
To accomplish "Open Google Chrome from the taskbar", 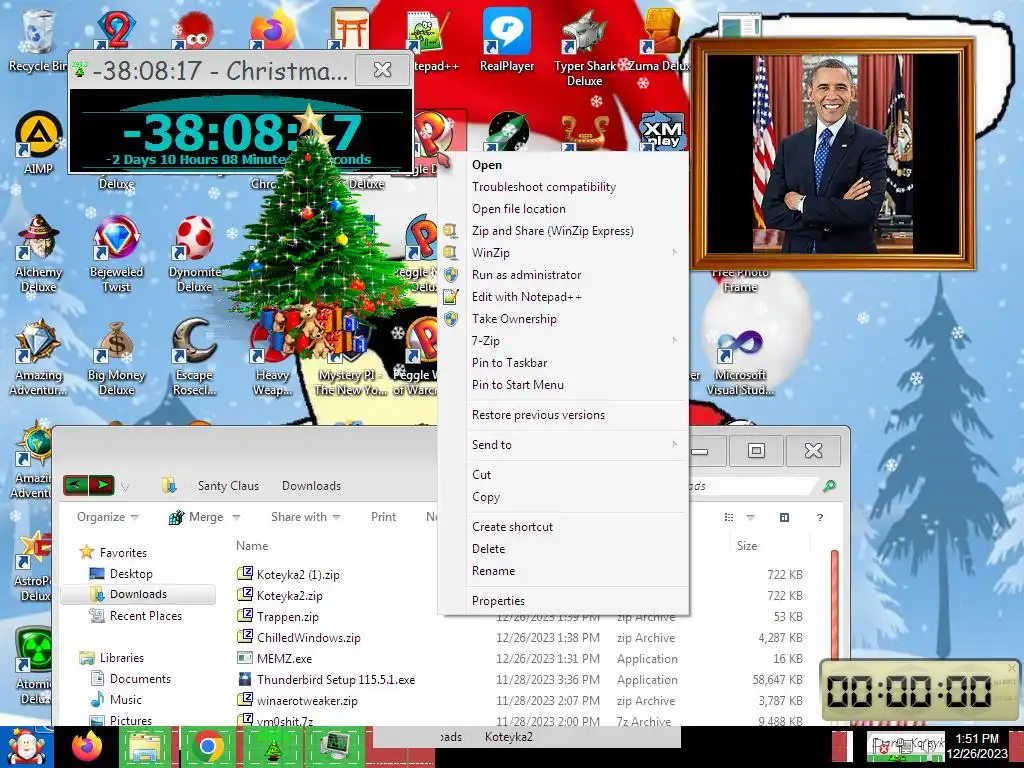I will (x=208, y=746).
